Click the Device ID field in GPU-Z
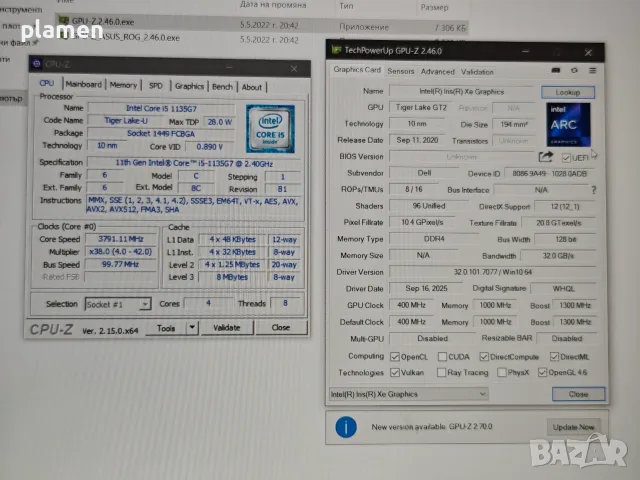 tap(549, 173)
